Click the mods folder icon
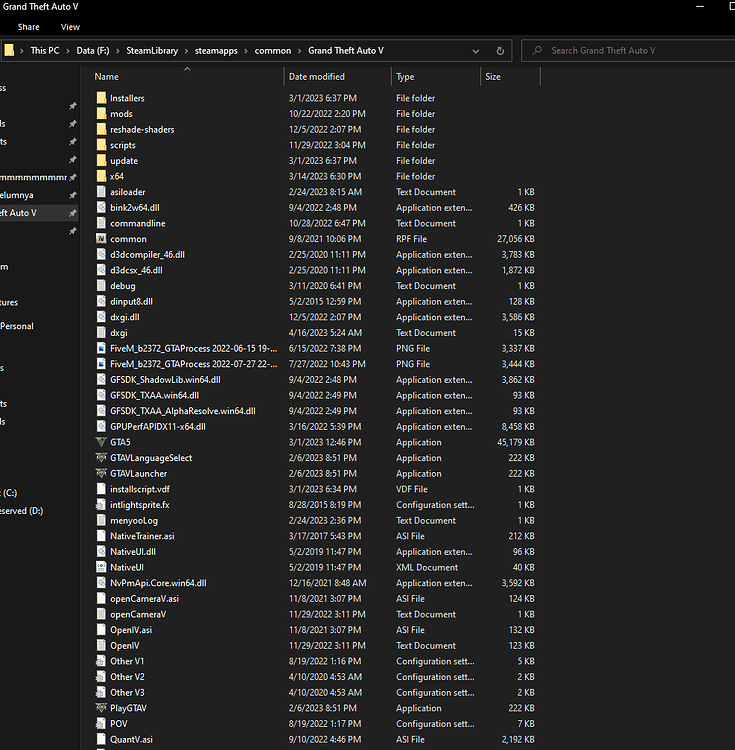The width and height of the screenshot is (735, 750). (x=101, y=114)
